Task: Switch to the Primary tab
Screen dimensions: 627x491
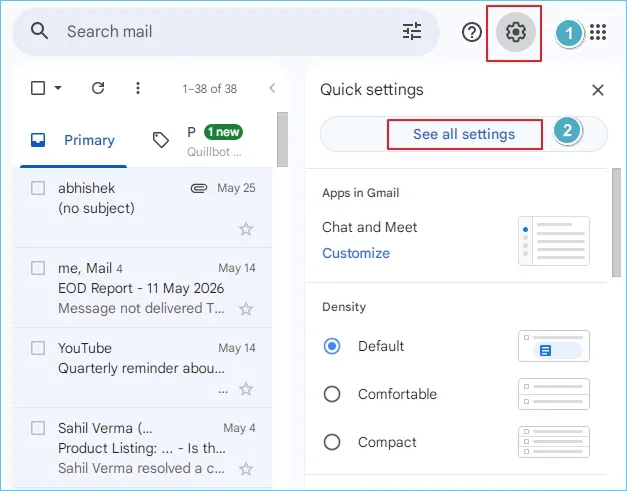Action: pos(74,141)
